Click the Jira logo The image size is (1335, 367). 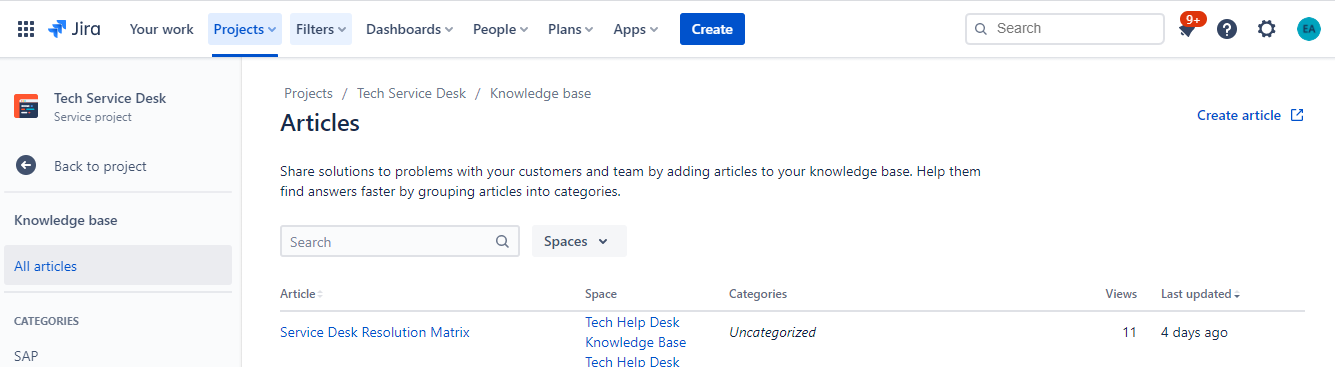(74, 29)
